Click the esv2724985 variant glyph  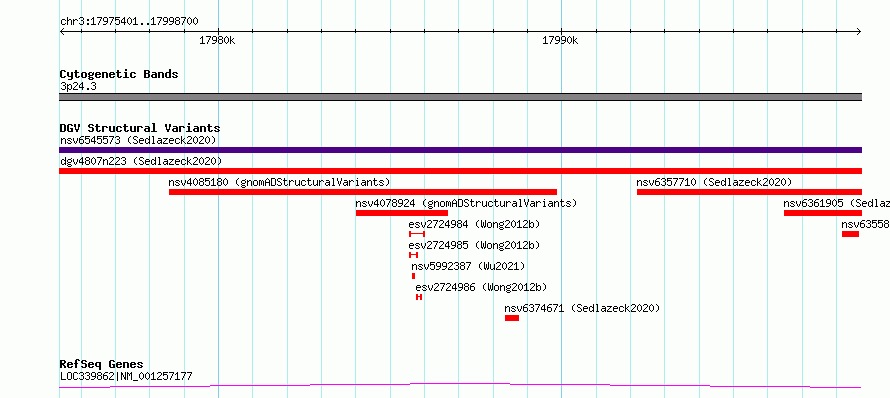413,255
